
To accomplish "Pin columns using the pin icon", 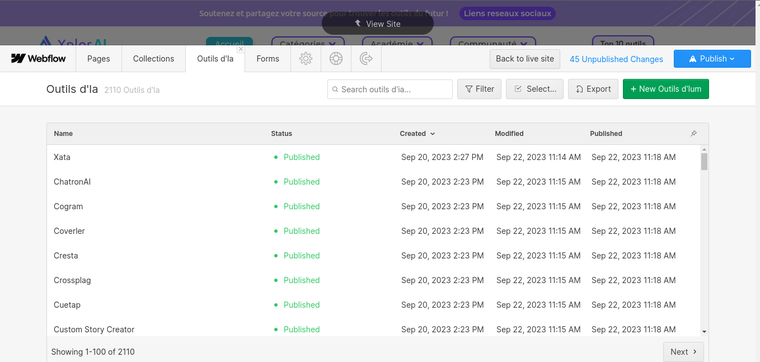I will click(x=694, y=134).
